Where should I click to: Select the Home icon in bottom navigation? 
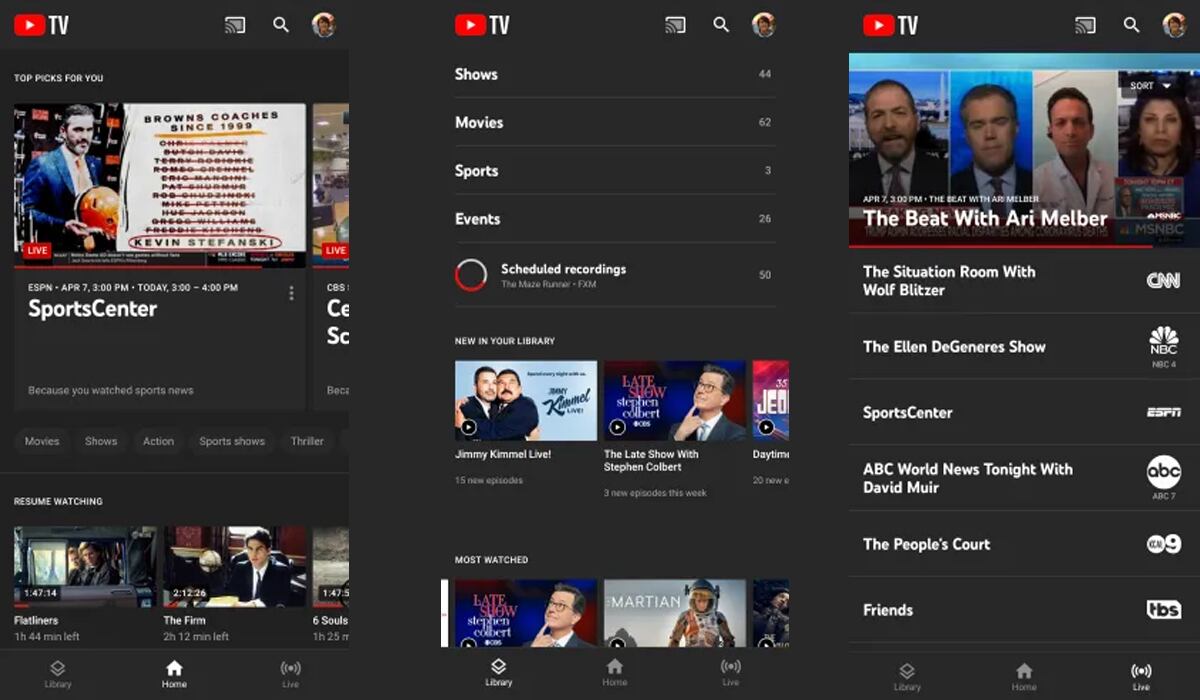[x=173, y=673]
